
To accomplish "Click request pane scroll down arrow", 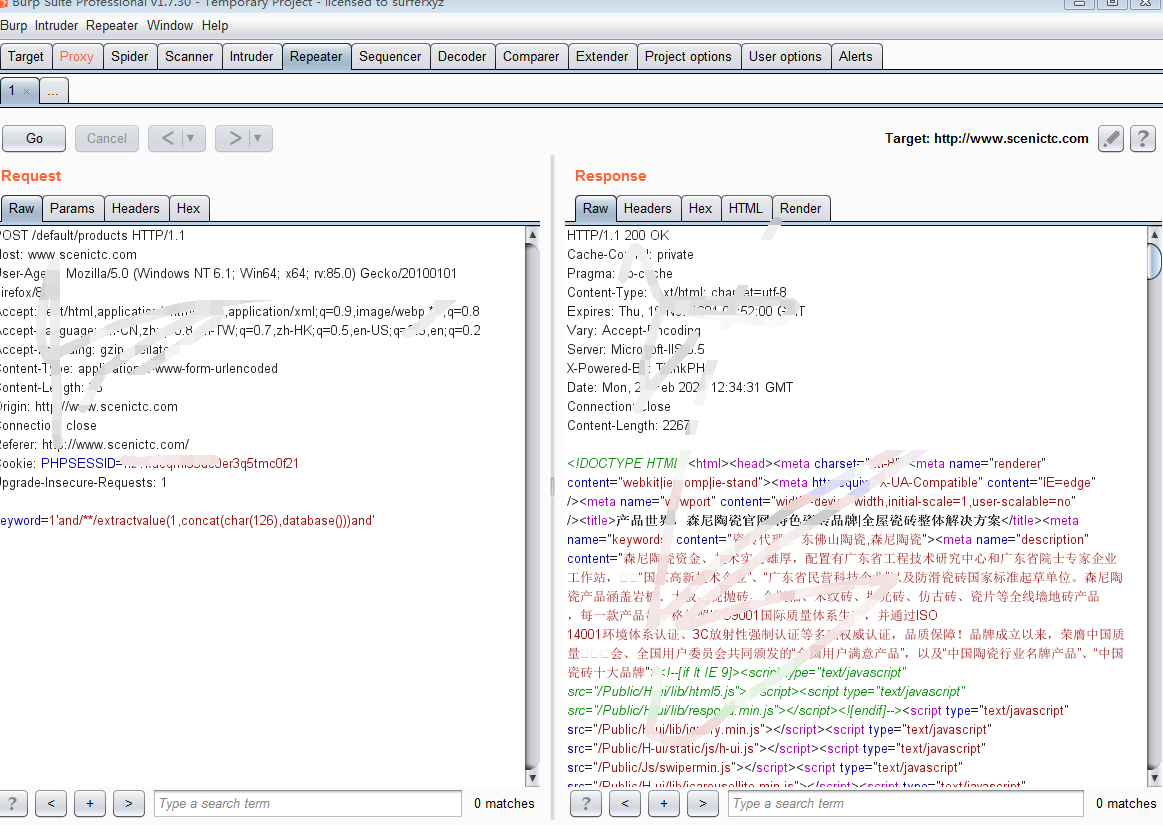I will coord(532,778).
